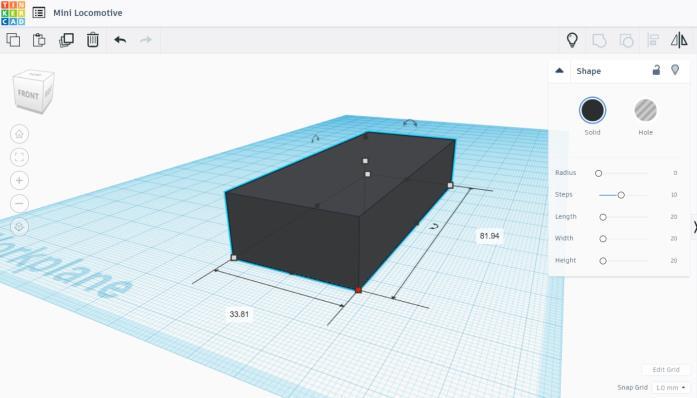Delete selection with trash icon
This screenshot has height=398, width=697.
[x=92, y=40]
